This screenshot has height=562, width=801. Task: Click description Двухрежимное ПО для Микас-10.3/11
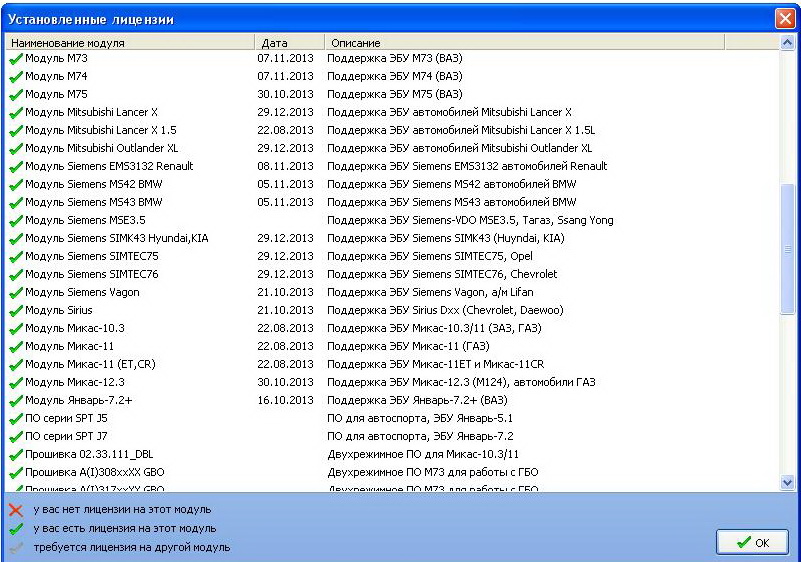click(423, 454)
